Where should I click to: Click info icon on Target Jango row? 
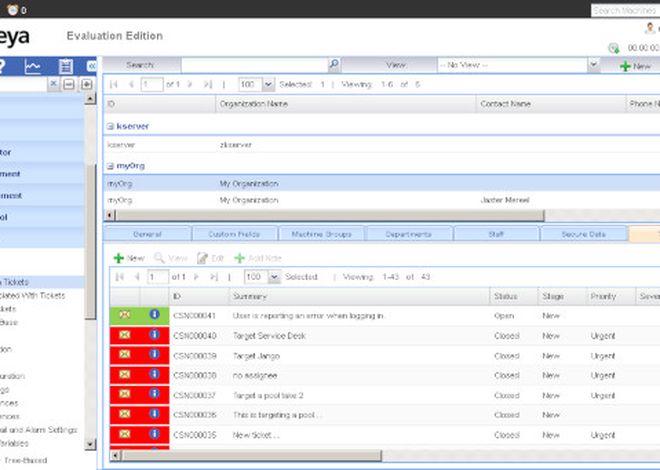[x=154, y=354]
